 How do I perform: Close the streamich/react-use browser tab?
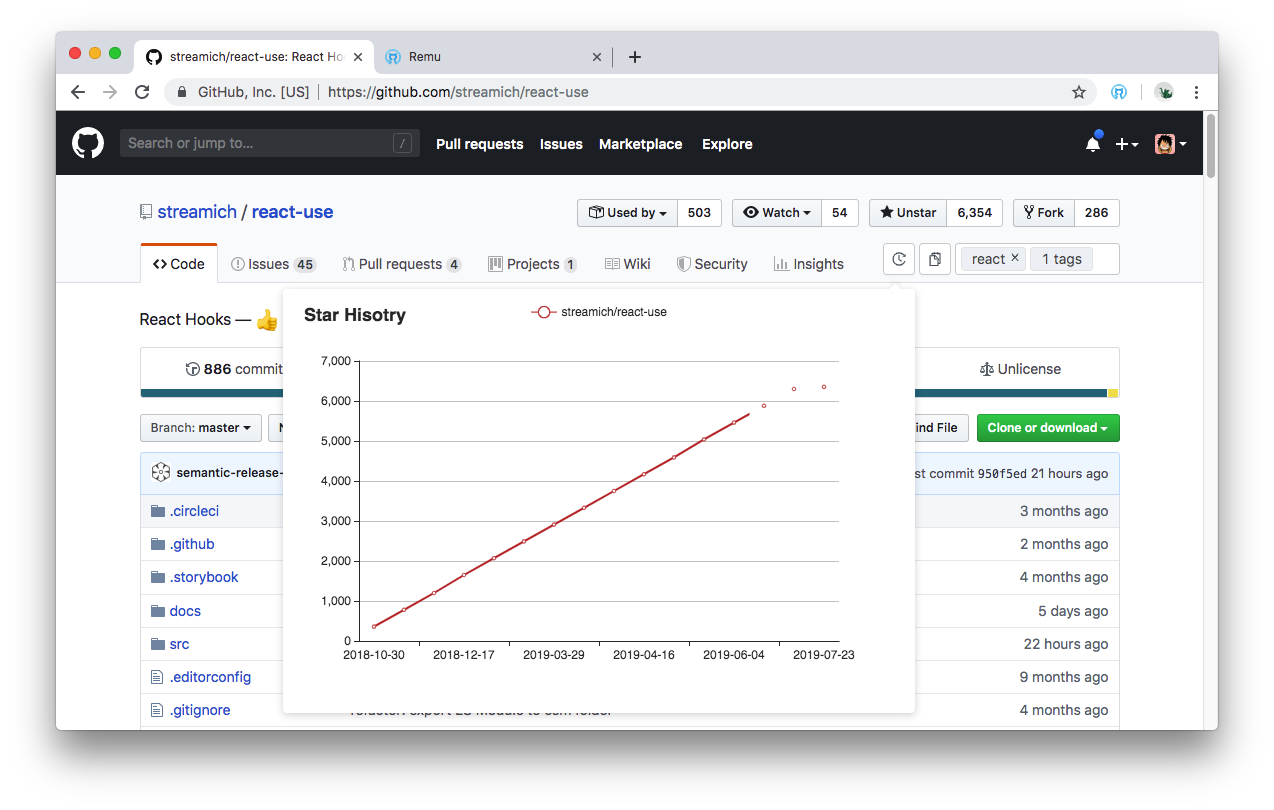click(x=358, y=57)
